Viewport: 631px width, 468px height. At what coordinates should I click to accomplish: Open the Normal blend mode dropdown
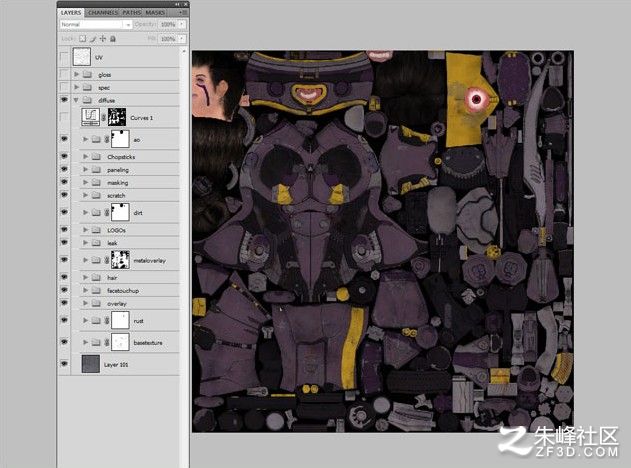point(96,25)
